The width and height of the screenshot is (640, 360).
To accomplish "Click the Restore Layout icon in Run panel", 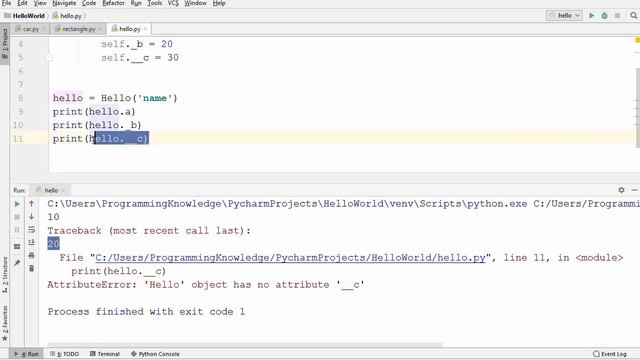I will coord(17,247).
